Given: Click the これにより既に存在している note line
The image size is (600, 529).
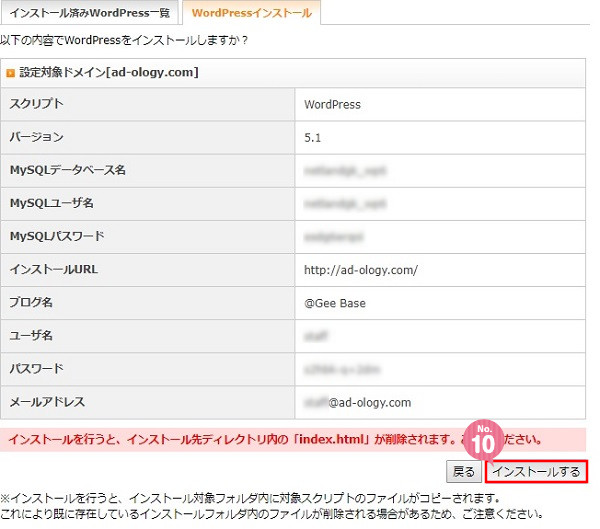Looking at the screenshot, I should (271, 514).
